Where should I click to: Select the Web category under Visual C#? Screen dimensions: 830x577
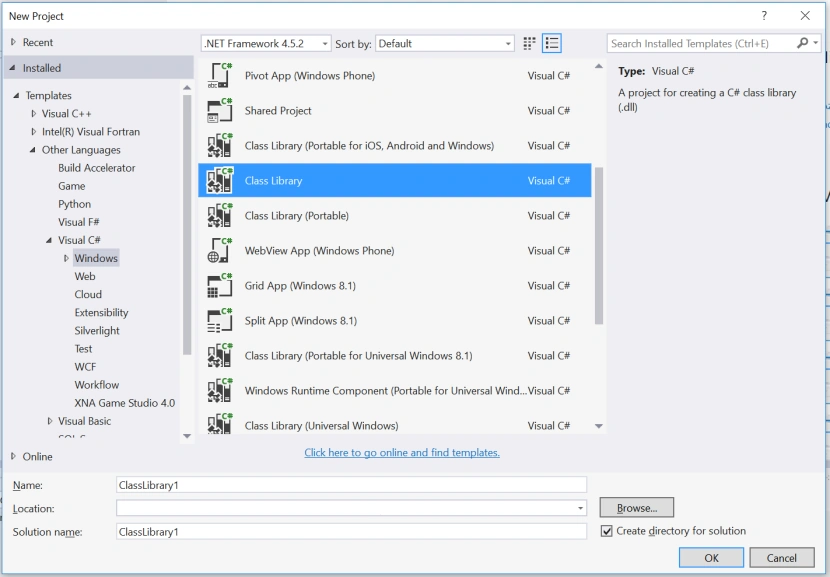85,276
